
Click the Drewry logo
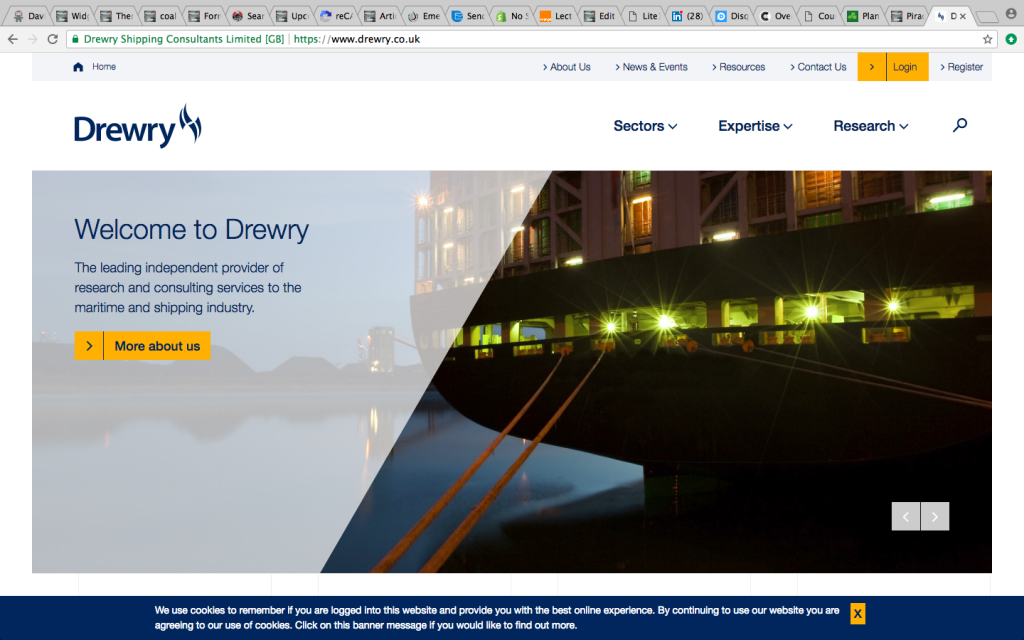tap(137, 125)
